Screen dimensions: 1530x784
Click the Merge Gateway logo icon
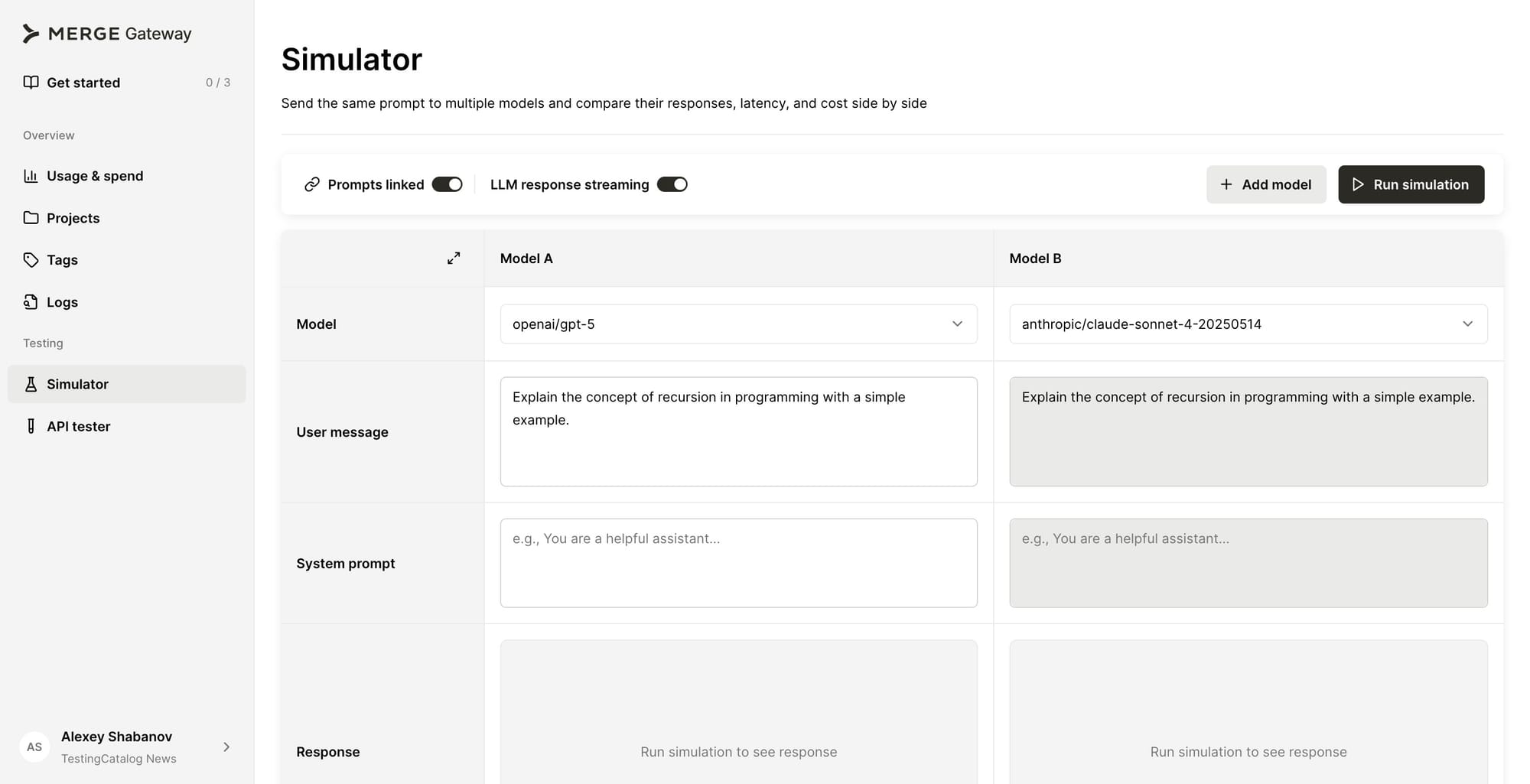pyautogui.click(x=31, y=34)
